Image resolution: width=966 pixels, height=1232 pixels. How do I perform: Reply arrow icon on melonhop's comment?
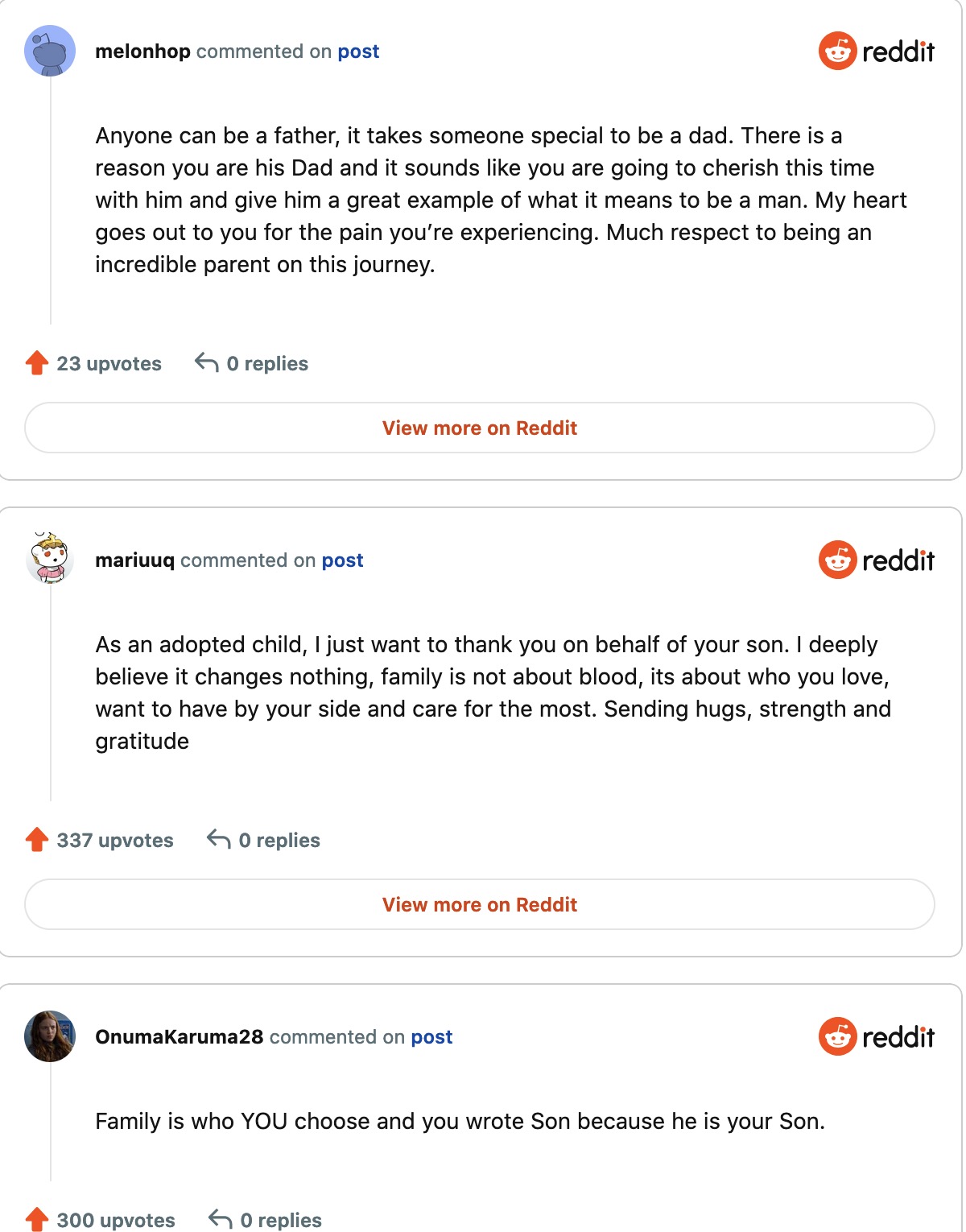click(x=207, y=363)
